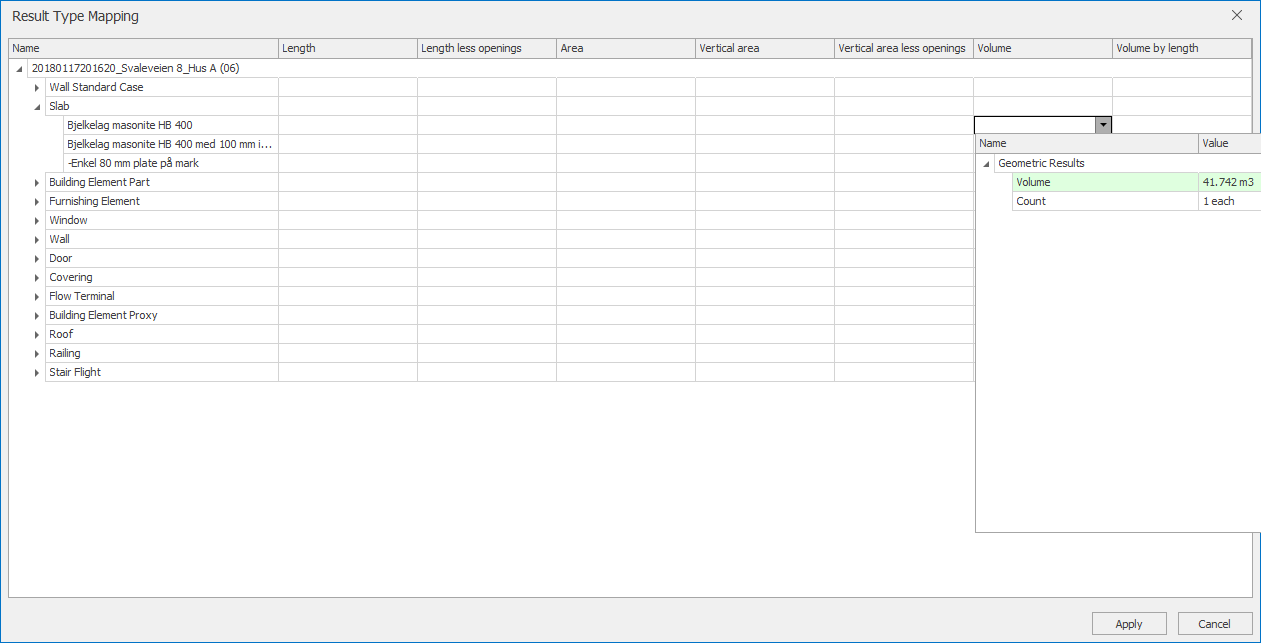Collapse the Slab tree node

tap(37, 107)
